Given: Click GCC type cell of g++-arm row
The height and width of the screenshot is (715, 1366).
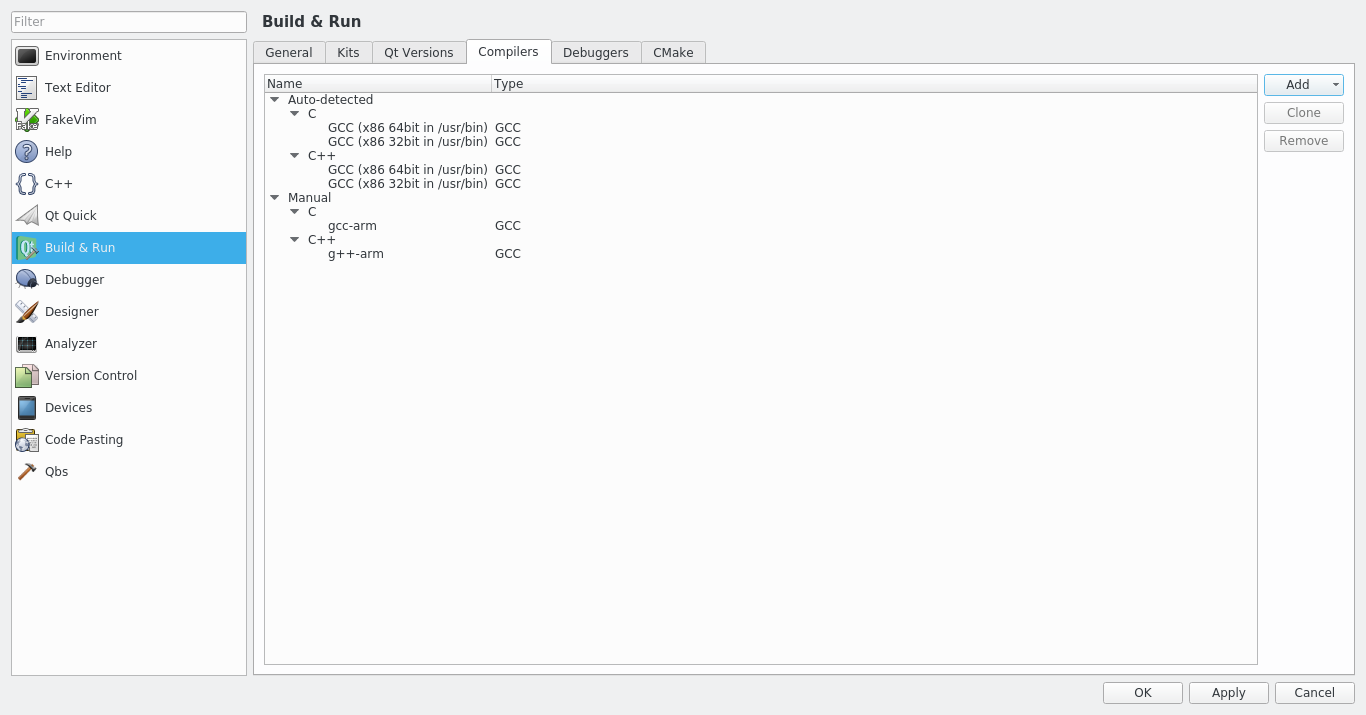Looking at the screenshot, I should point(508,254).
